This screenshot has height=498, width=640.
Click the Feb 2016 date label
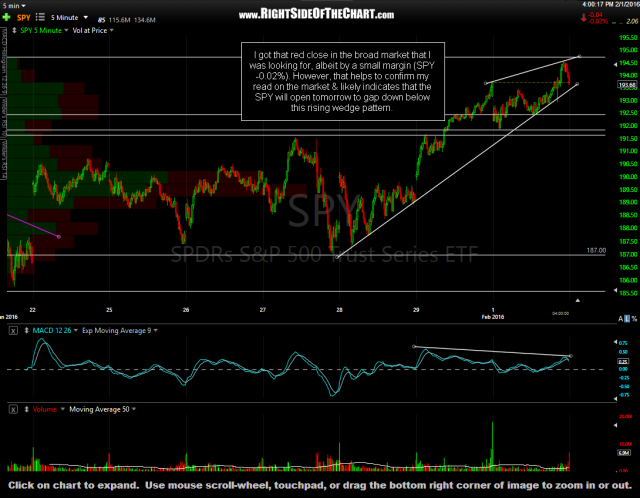click(x=493, y=317)
